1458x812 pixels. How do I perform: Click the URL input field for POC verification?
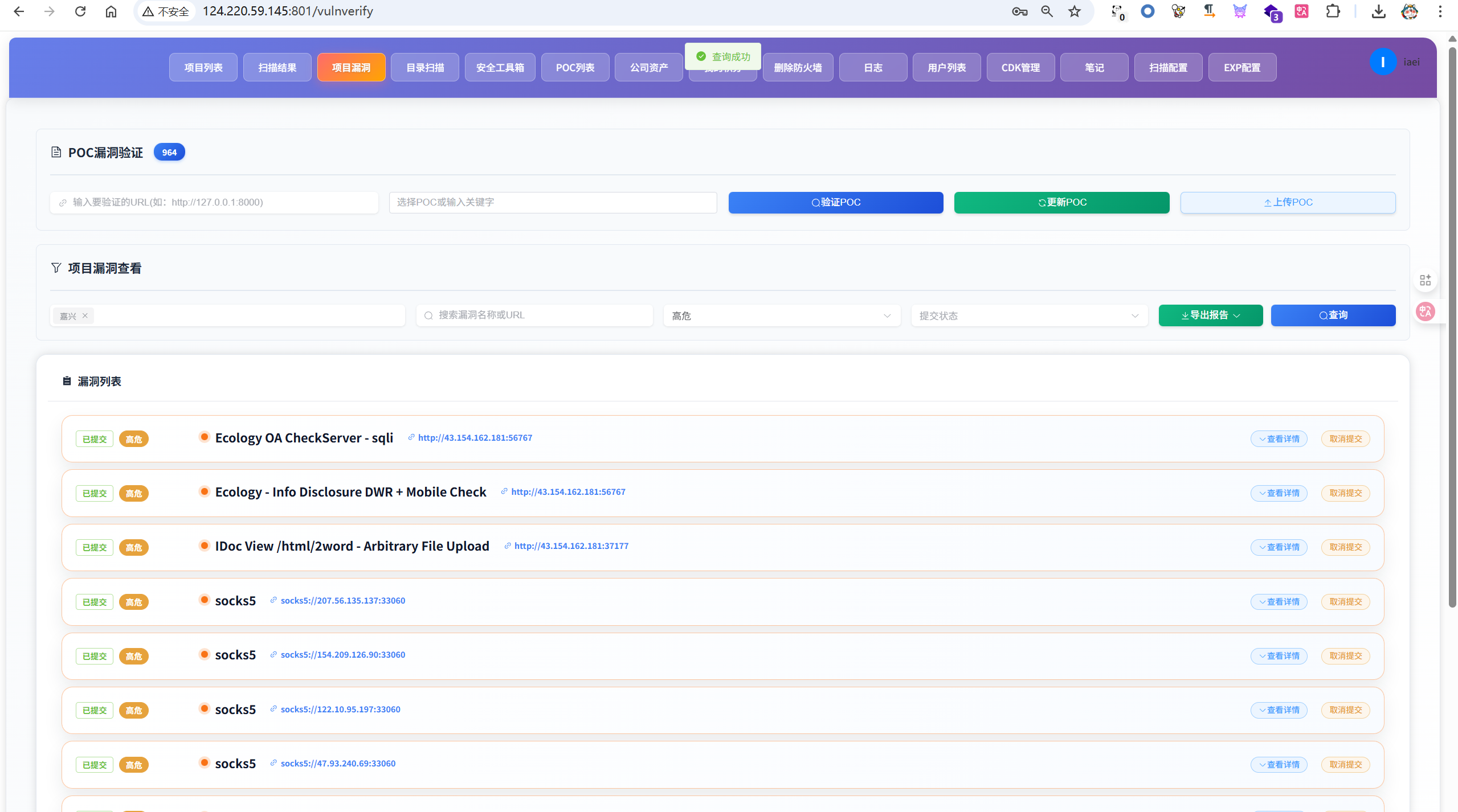point(214,203)
